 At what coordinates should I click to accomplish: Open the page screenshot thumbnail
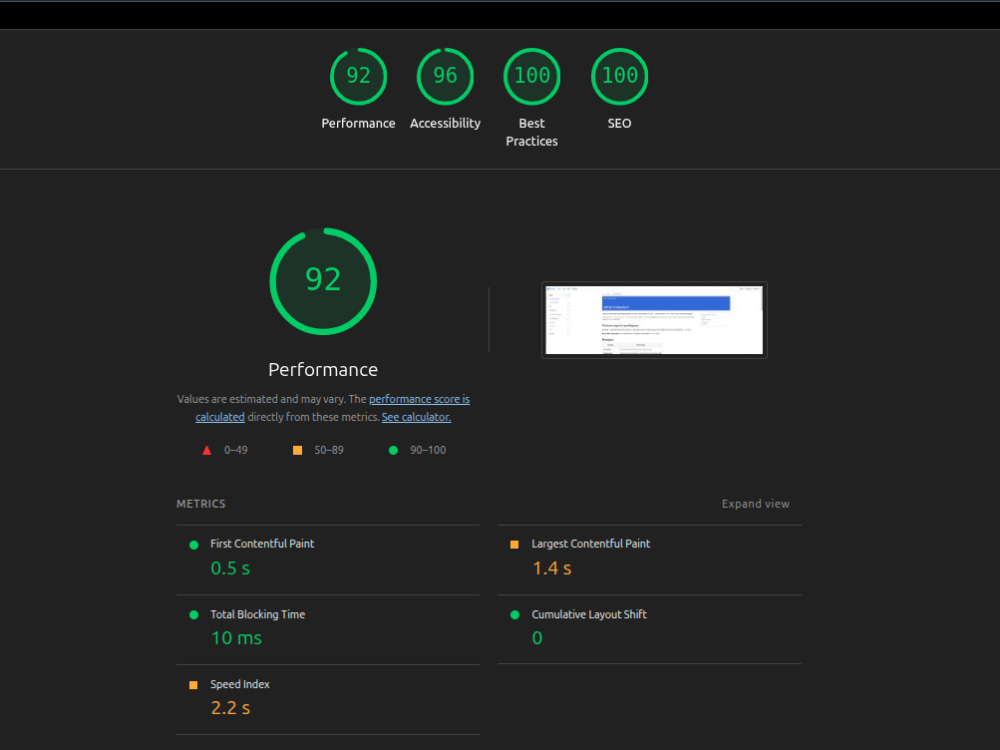pyautogui.click(x=654, y=320)
